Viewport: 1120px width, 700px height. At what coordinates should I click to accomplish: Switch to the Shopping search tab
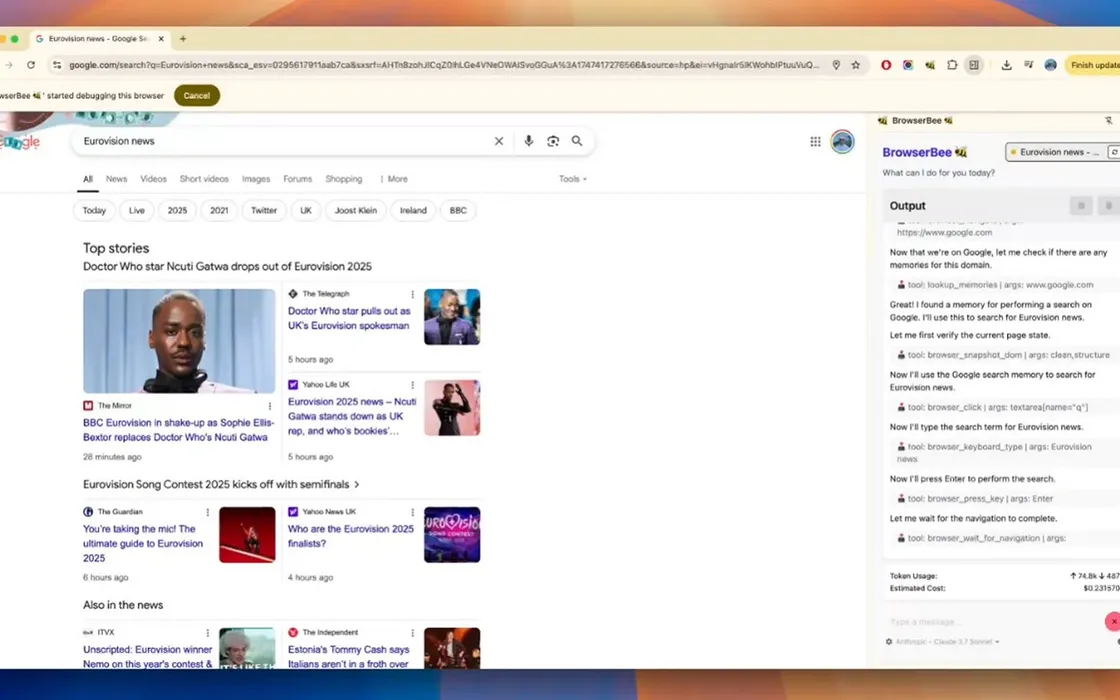pyautogui.click(x=344, y=179)
